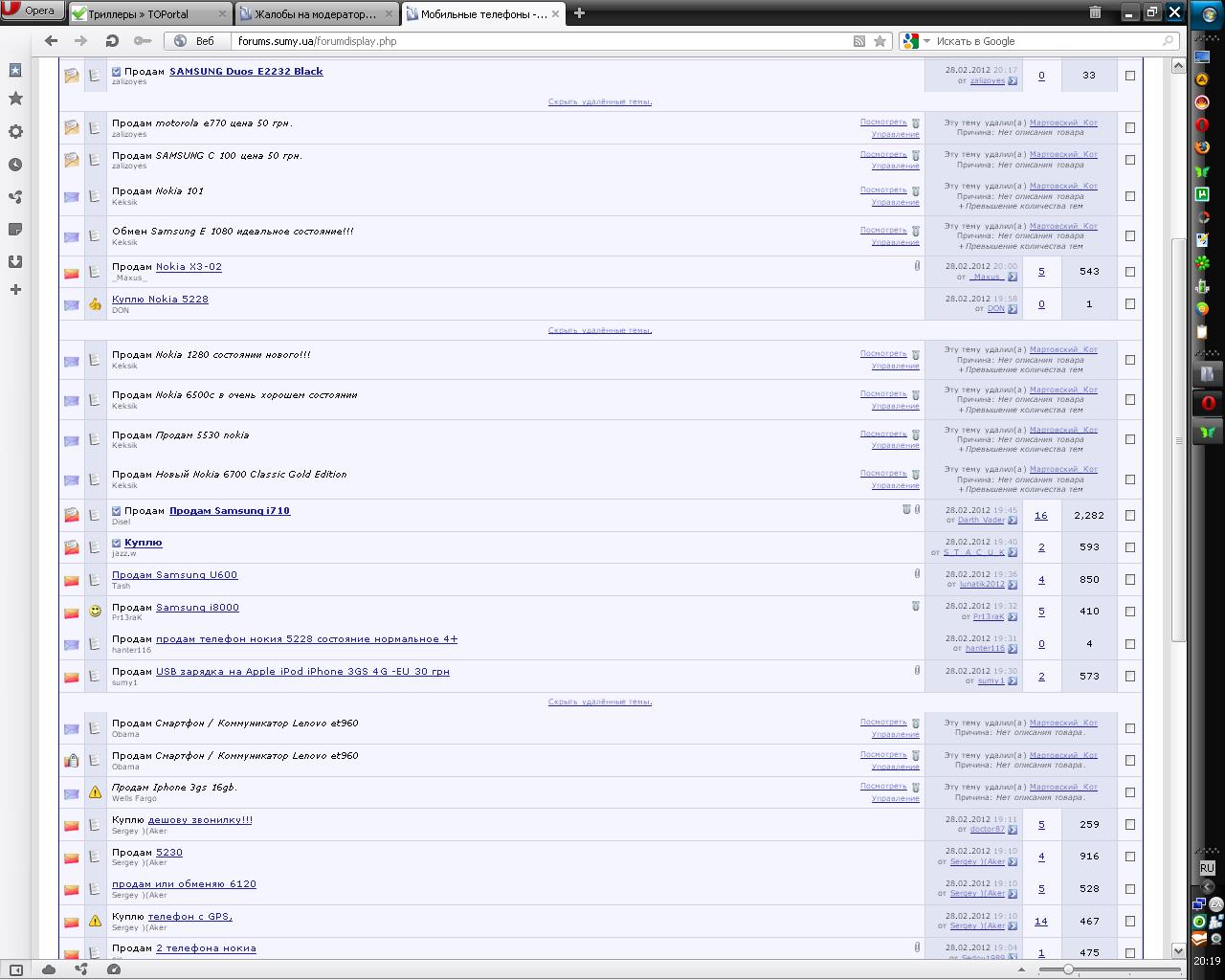The width and height of the screenshot is (1225, 980).
Task: Open the 'Куплю Nokia 5228' thread link
Action: click(160, 300)
